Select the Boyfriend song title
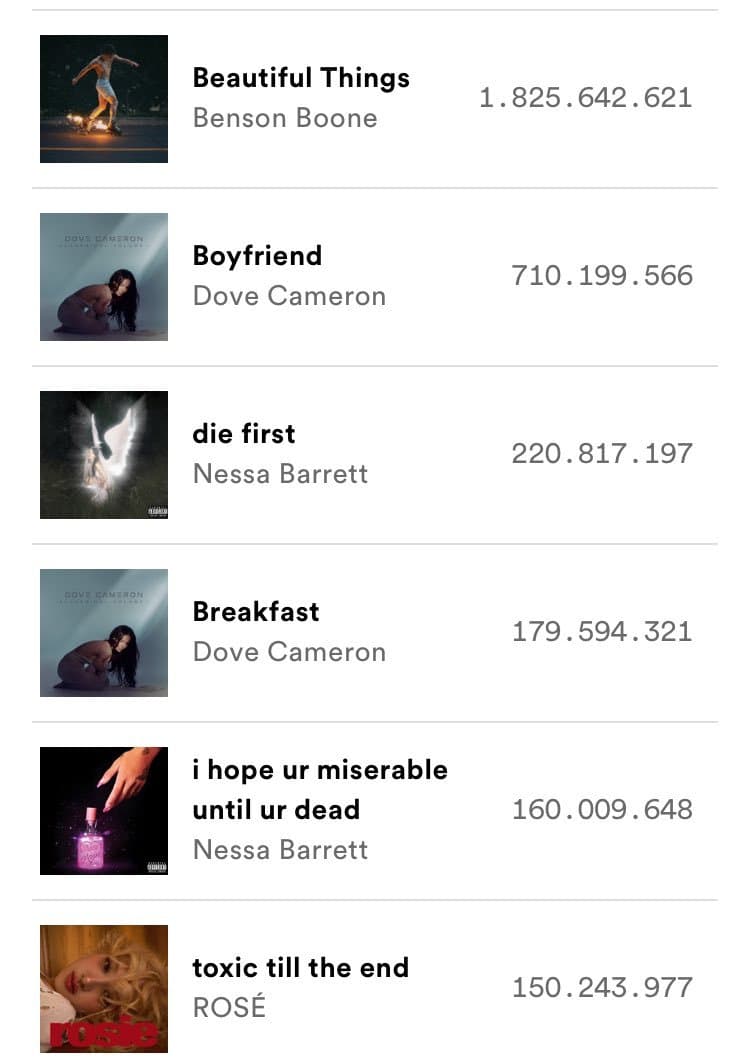 pos(257,256)
